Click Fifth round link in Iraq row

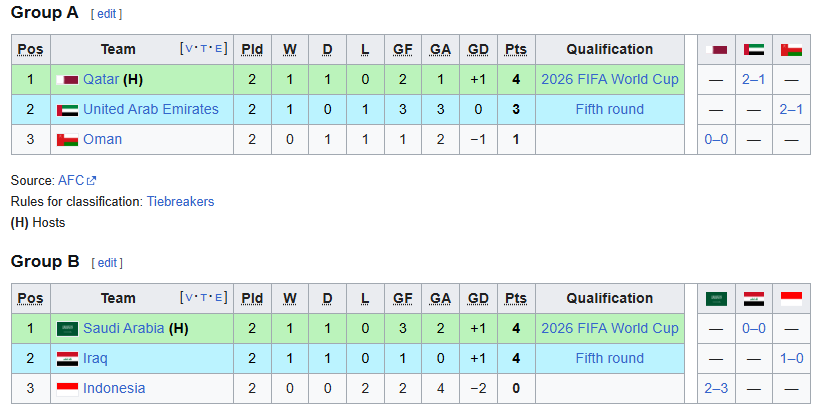click(609, 358)
